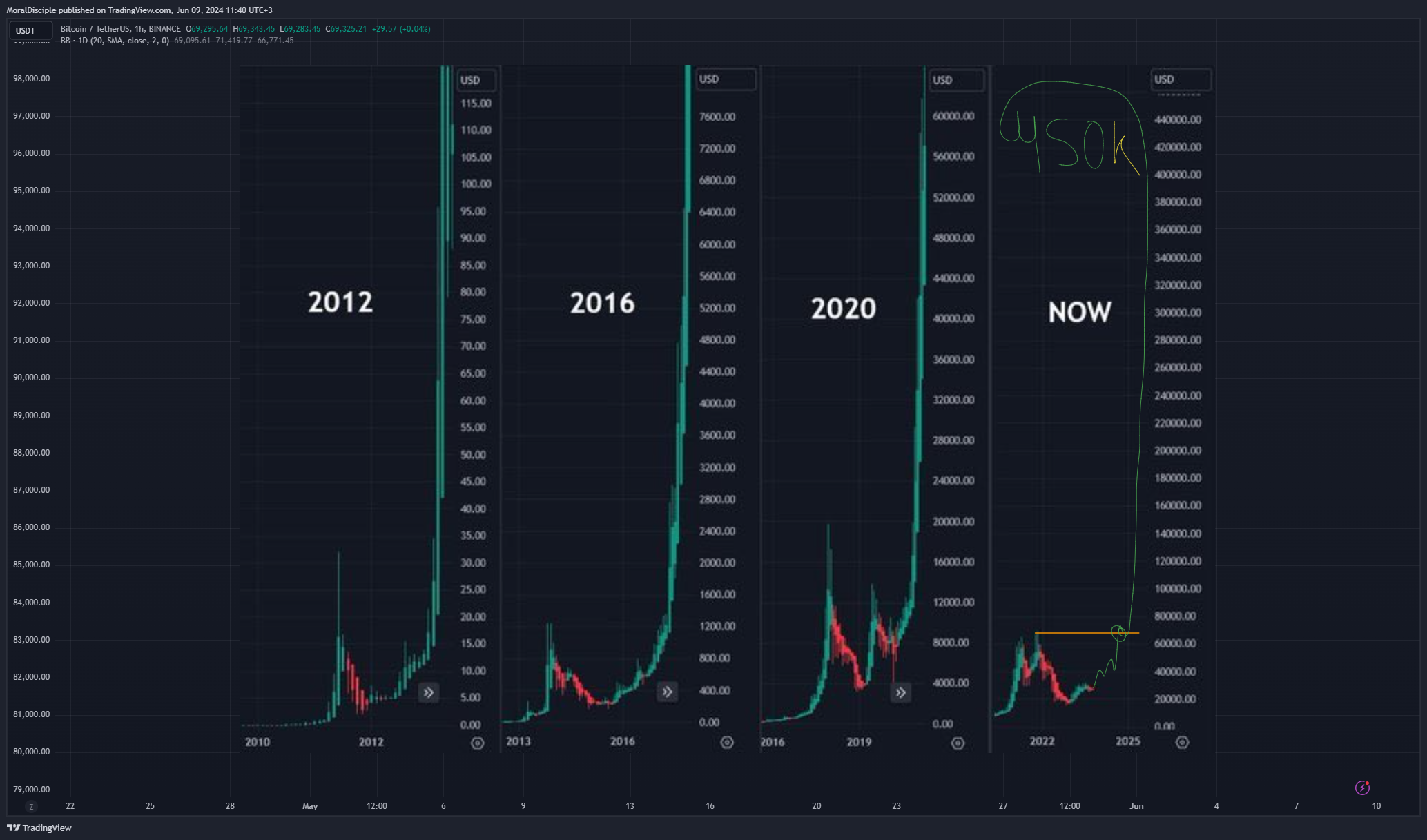Click the double-arrow icon in the 2012 panel
1427x840 pixels.
(429, 692)
